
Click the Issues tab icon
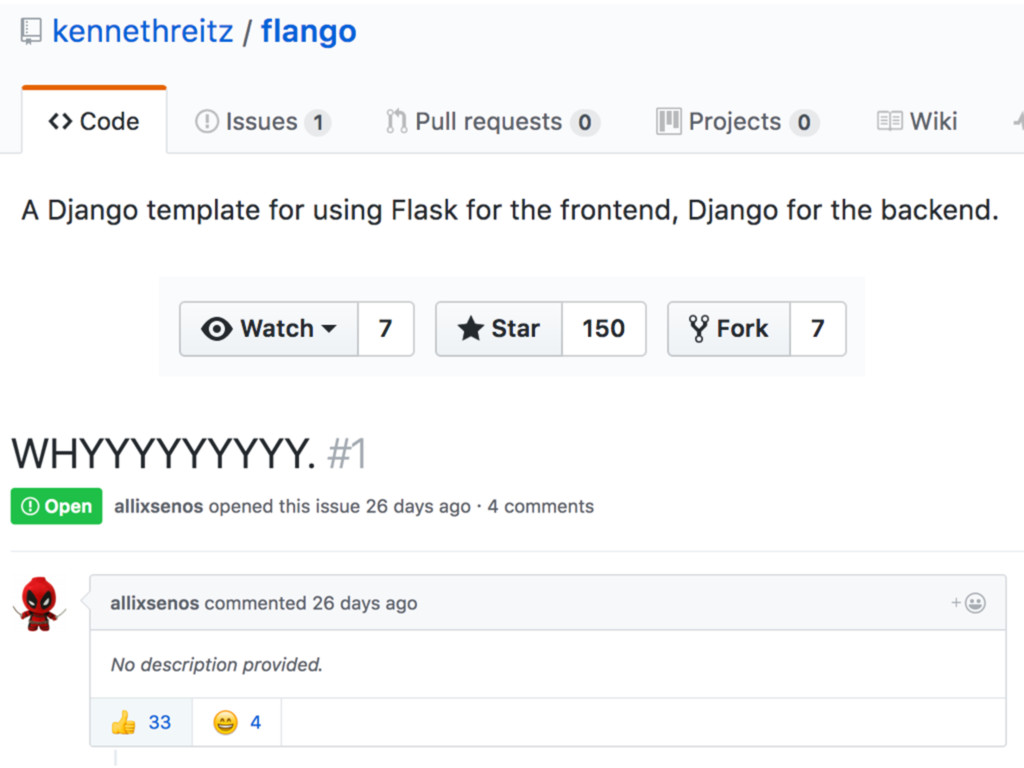[x=206, y=122]
